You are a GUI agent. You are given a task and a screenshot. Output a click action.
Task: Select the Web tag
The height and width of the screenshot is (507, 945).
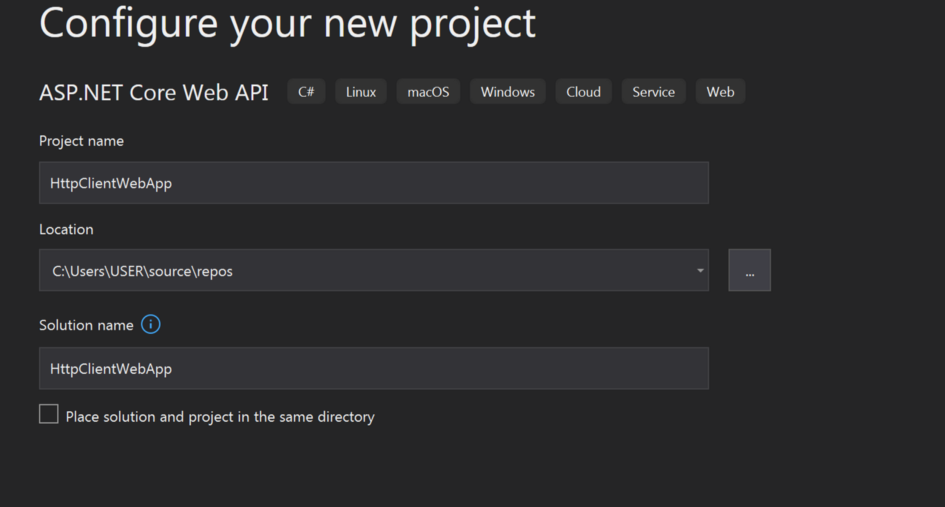tap(720, 92)
